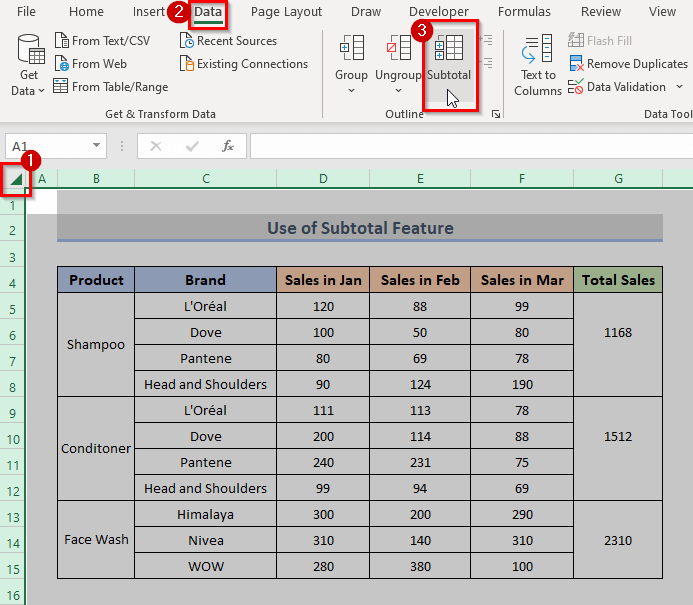Expand the Group dropdown arrow
Viewport: 693px width, 605px height.
351,91
